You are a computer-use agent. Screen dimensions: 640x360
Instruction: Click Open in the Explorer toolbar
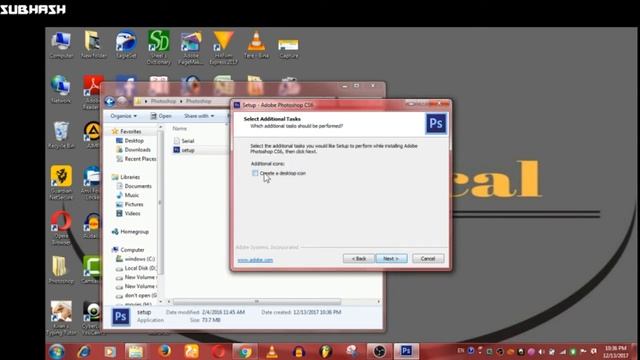161,116
